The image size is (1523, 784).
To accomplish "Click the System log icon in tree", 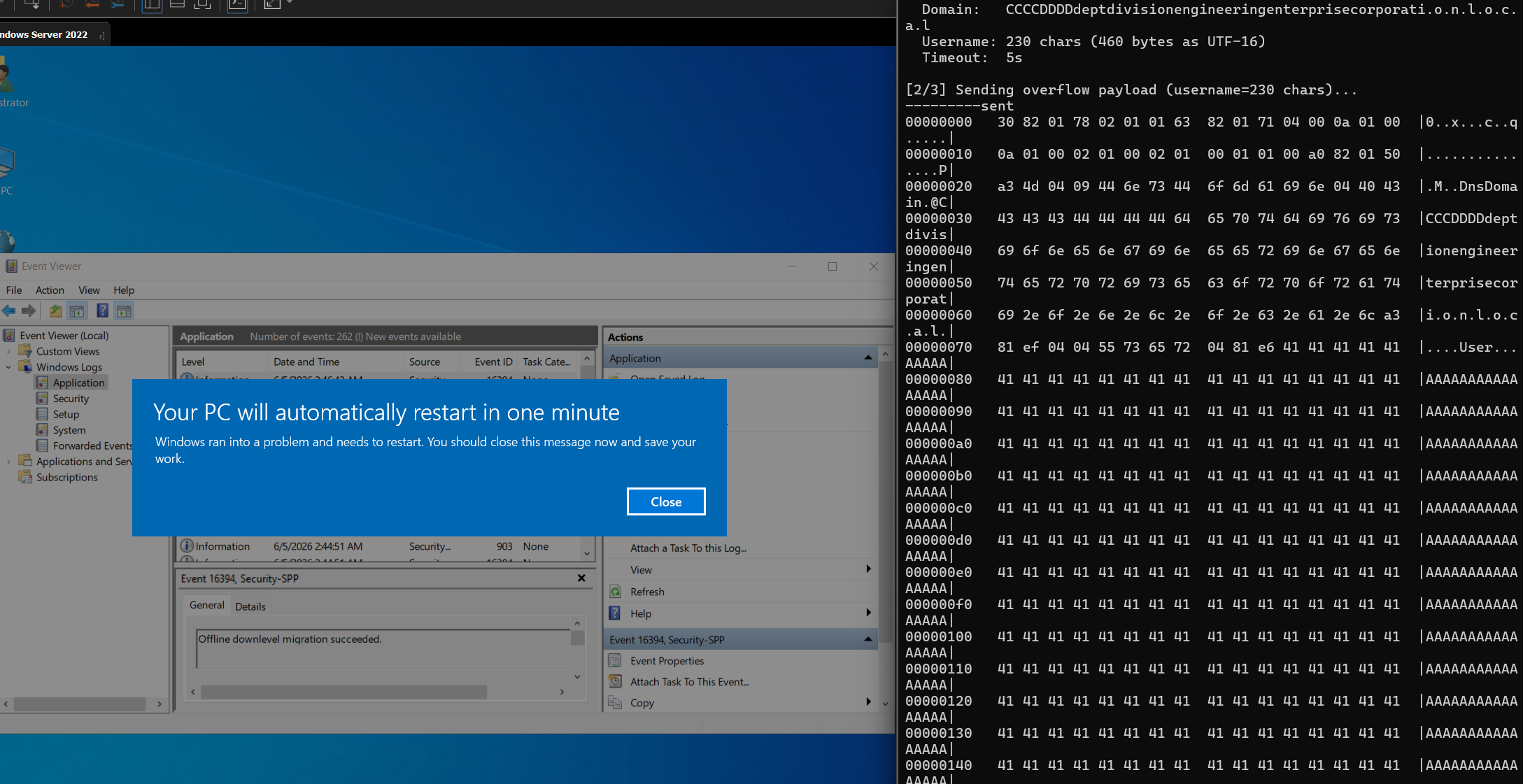I will [42, 429].
